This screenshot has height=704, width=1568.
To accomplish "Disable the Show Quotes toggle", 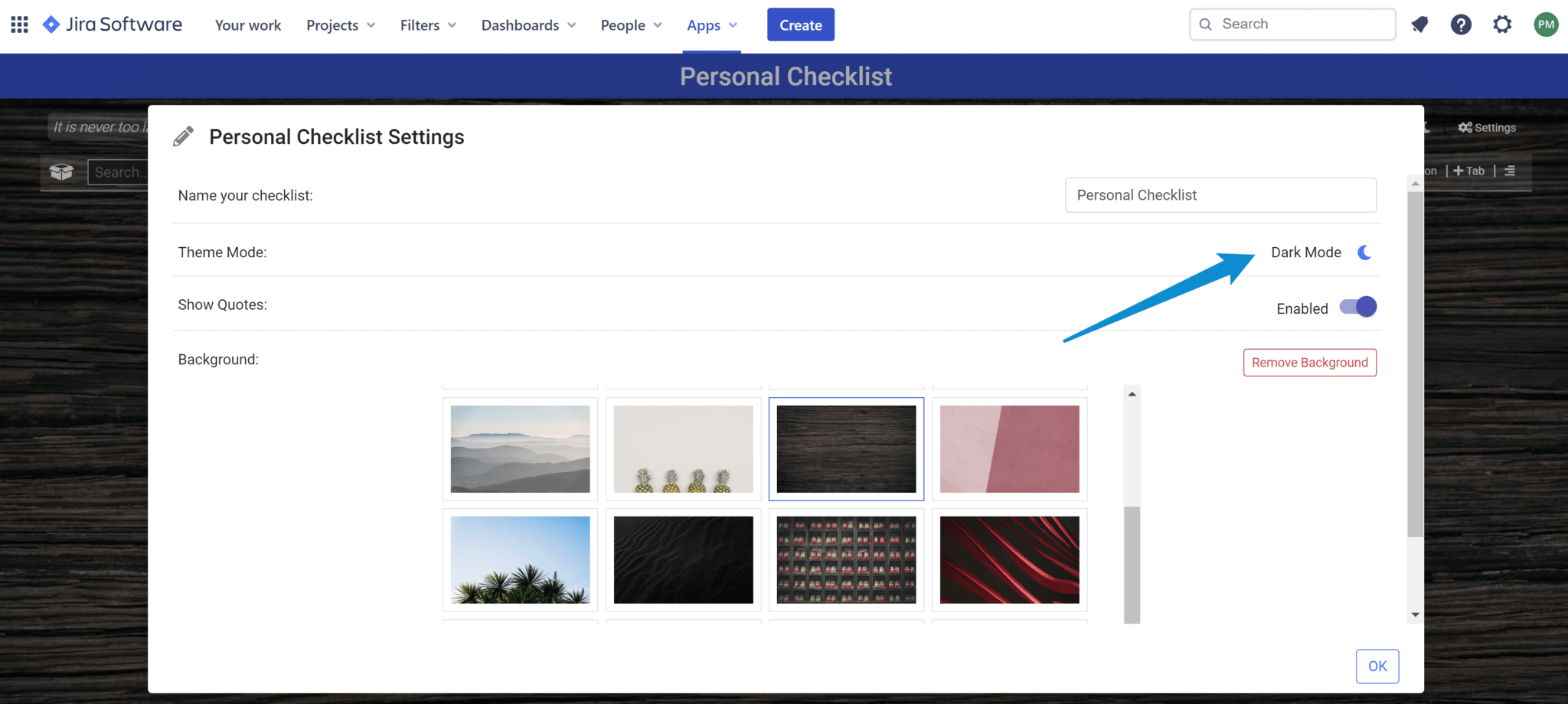I will [x=1358, y=307].
